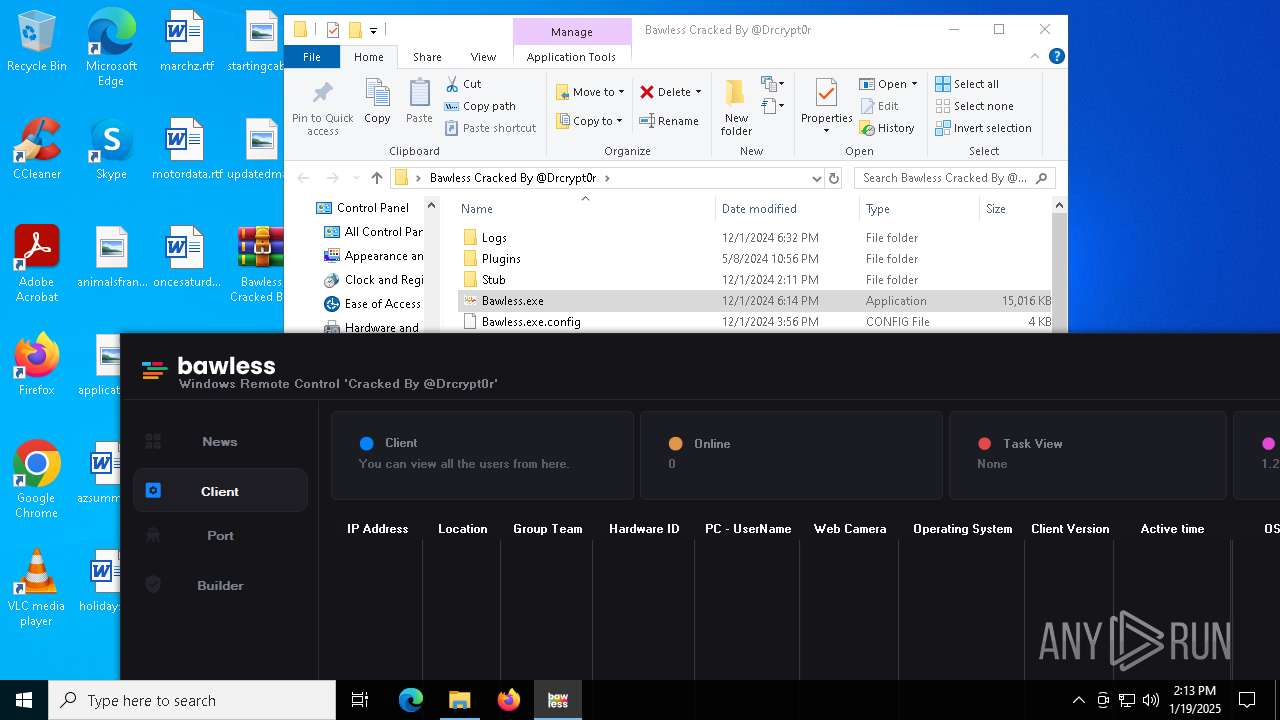The width and height of the screenshot is (1280, 720).
Task: Click Select all in the ribbon
Action: [967, 84]
